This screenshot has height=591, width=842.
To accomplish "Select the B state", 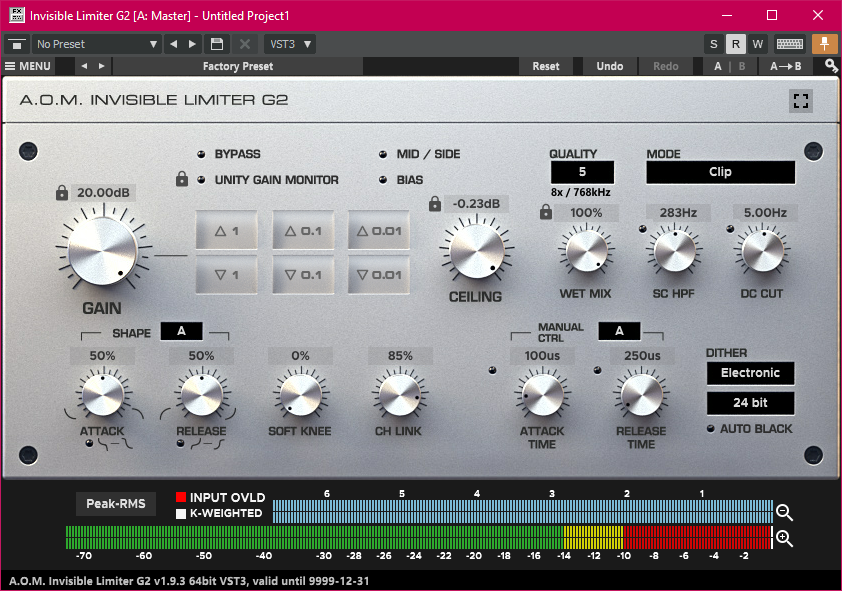I will pyautogui.click(x=742, y=66).
